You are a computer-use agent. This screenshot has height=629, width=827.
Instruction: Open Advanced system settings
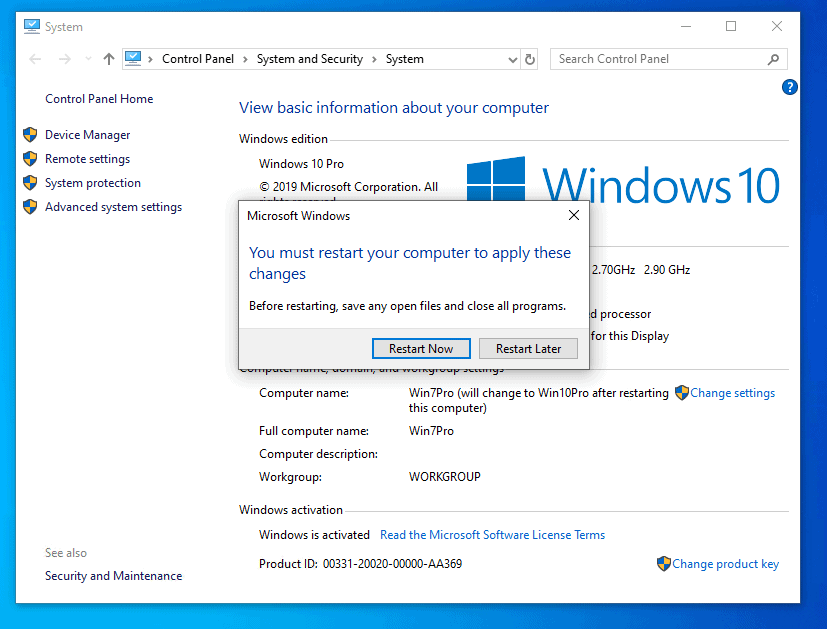[113, 207]
